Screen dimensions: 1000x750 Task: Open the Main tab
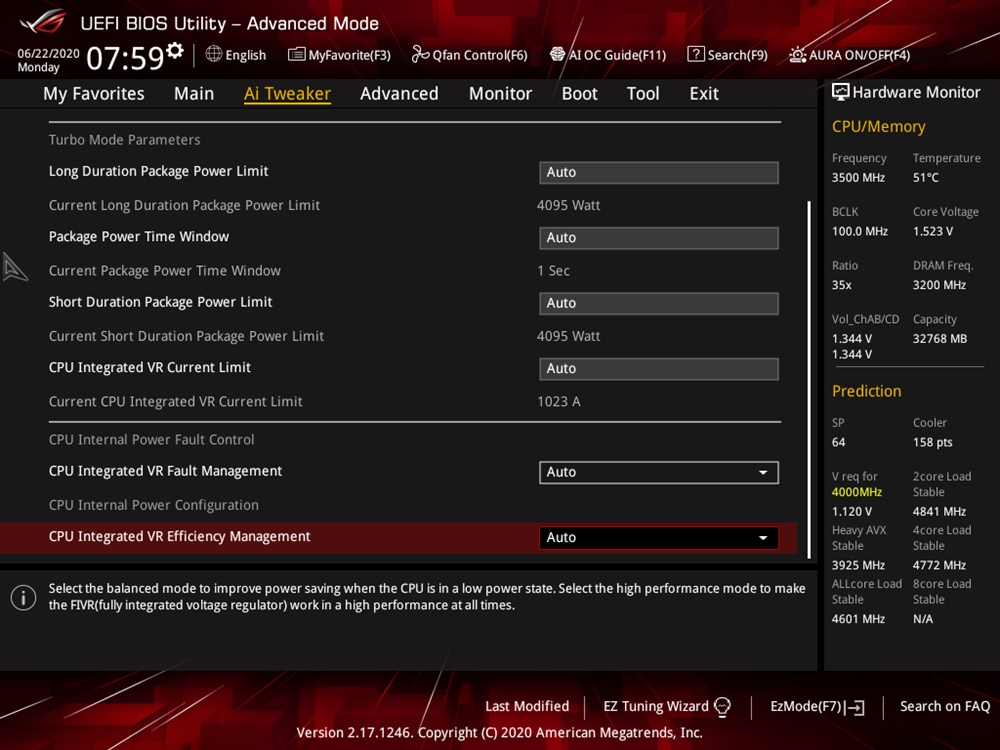click(x=194, y=94)
